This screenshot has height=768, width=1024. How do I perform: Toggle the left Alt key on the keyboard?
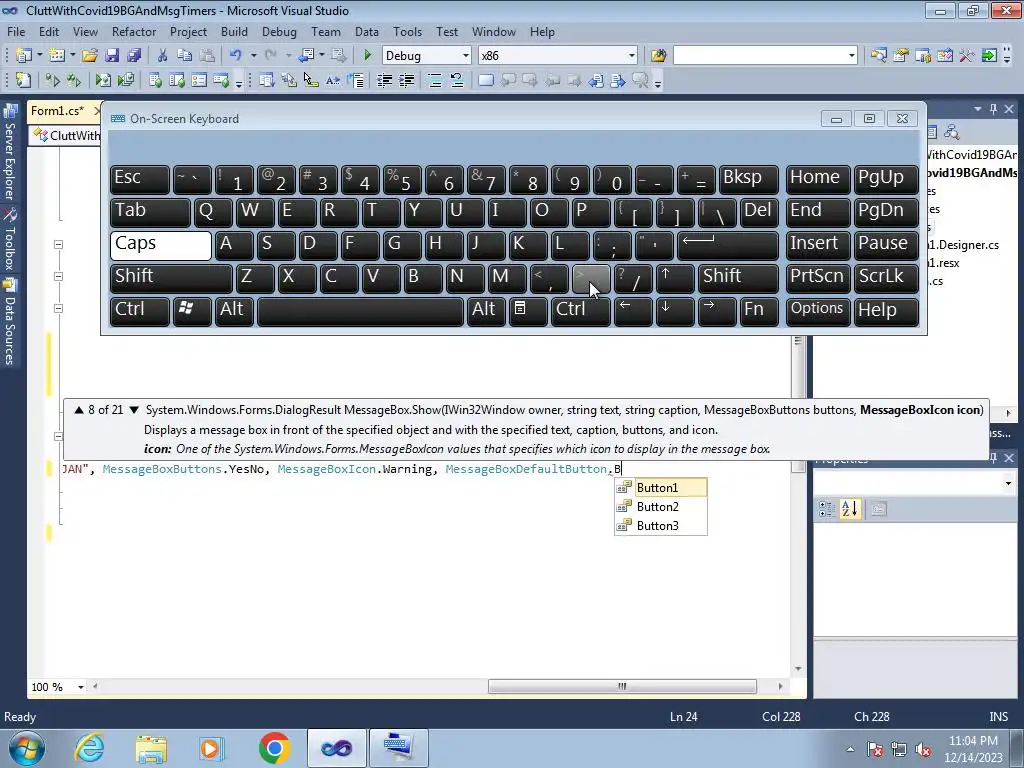click(235, 311)
